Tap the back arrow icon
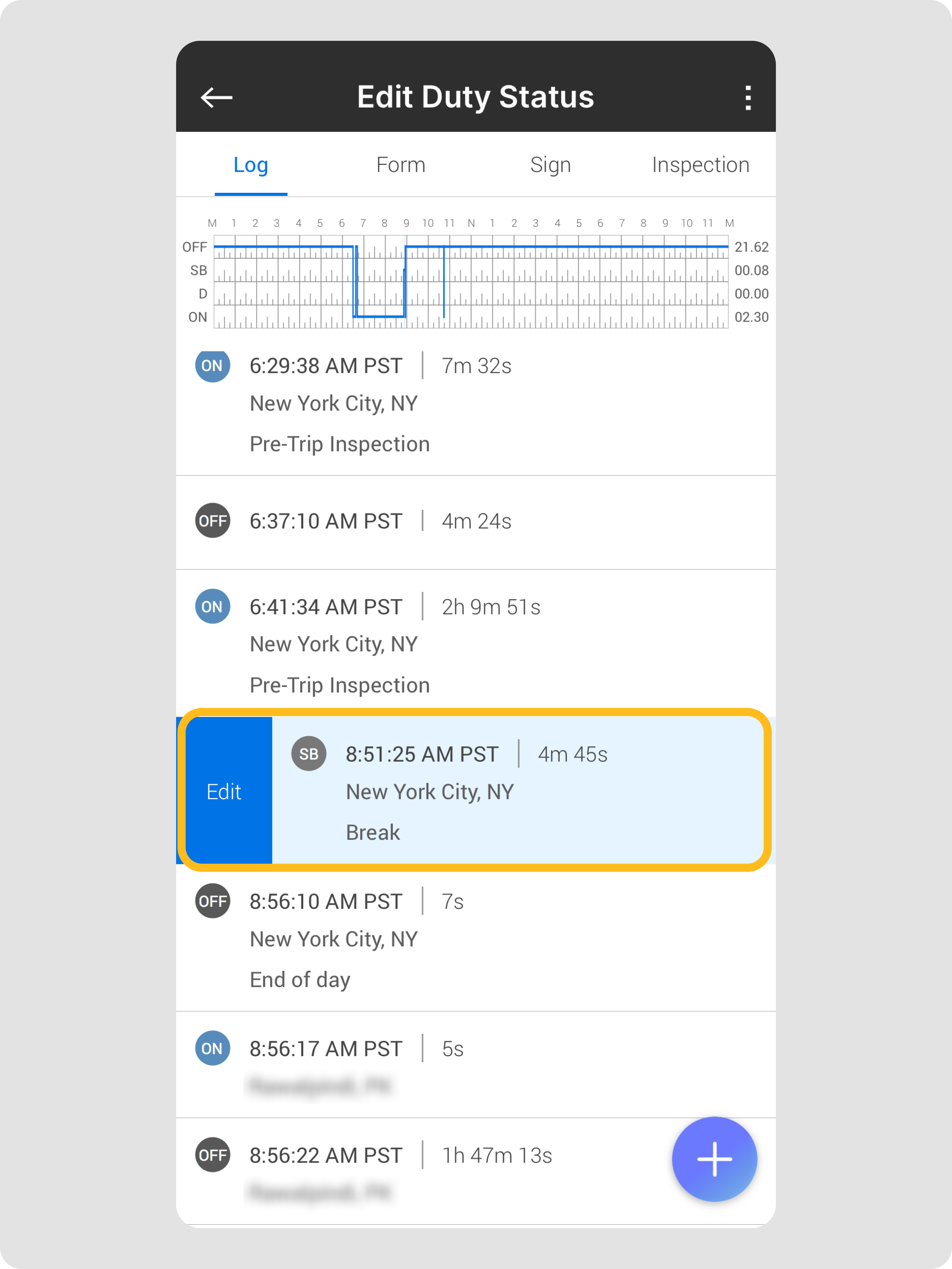This screenshot has height=1269, width=952. [216, 98]
